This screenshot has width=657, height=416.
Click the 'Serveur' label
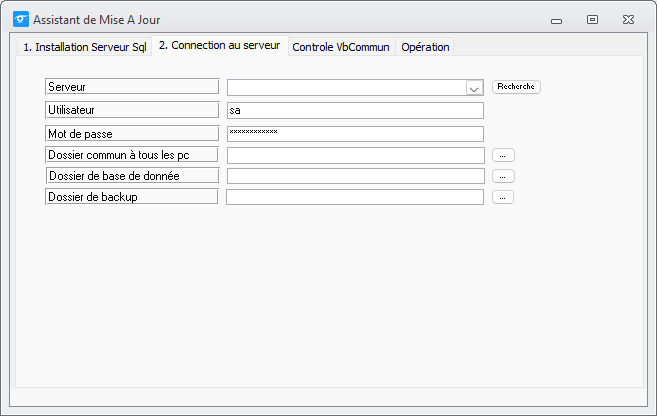coord(132,87)
